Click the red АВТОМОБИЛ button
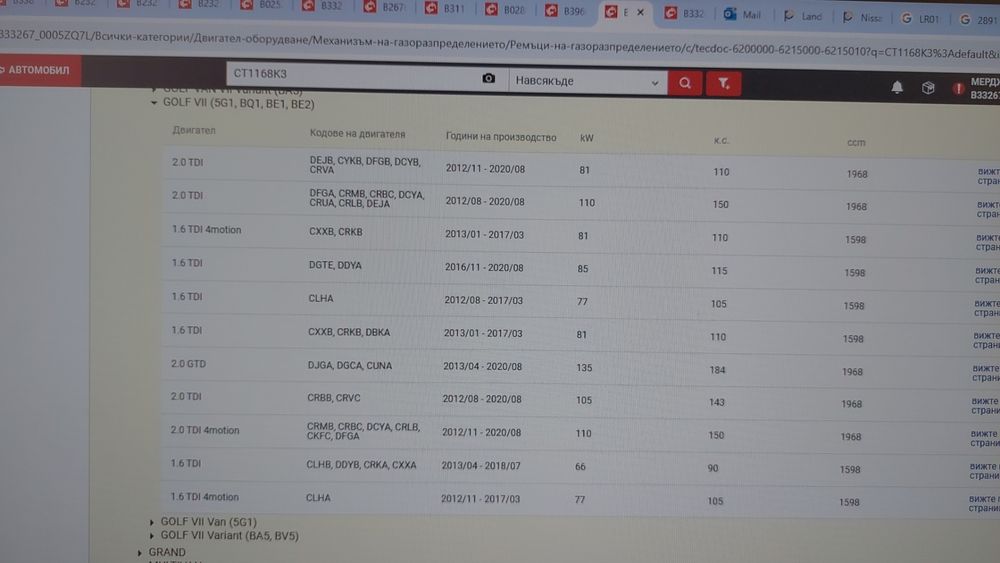The width and height of the screenshot is (1000, 563). 40,70
